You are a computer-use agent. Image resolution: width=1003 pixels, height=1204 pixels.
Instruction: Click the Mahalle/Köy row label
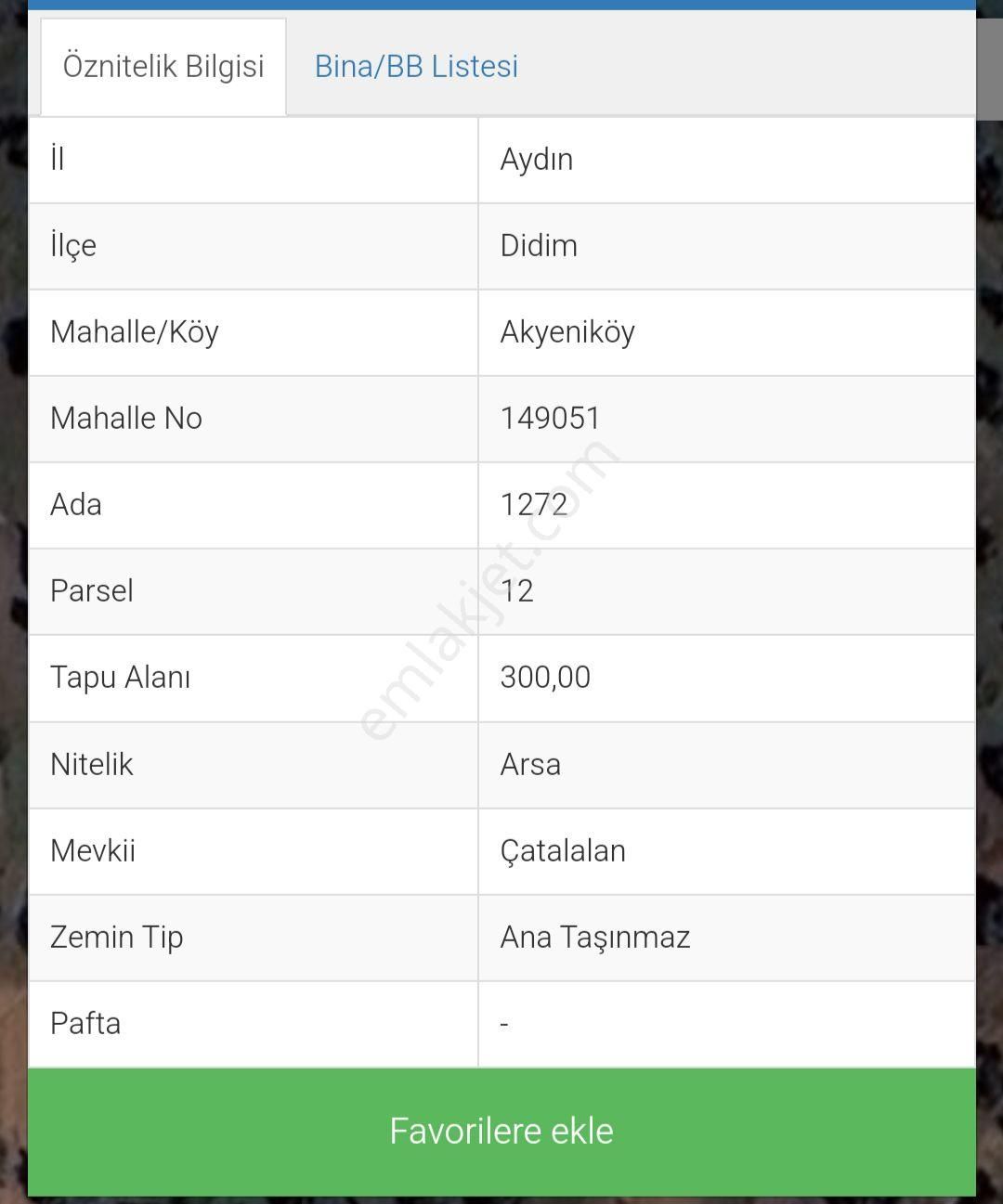click(135, 332)
